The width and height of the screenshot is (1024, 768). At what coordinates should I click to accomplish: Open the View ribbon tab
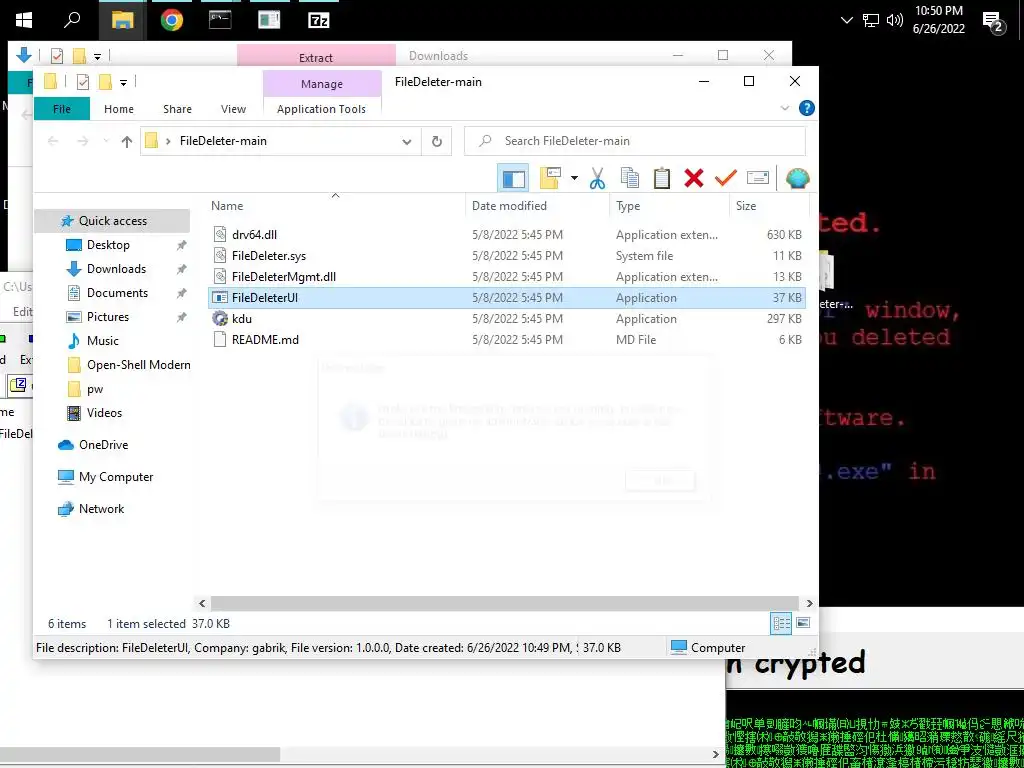point(233,109)
